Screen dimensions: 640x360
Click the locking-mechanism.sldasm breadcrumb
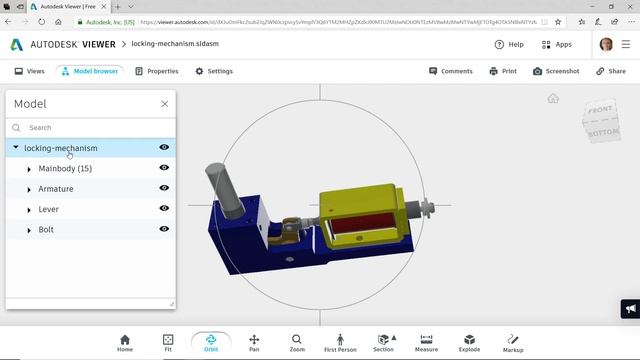coord(175,44)
